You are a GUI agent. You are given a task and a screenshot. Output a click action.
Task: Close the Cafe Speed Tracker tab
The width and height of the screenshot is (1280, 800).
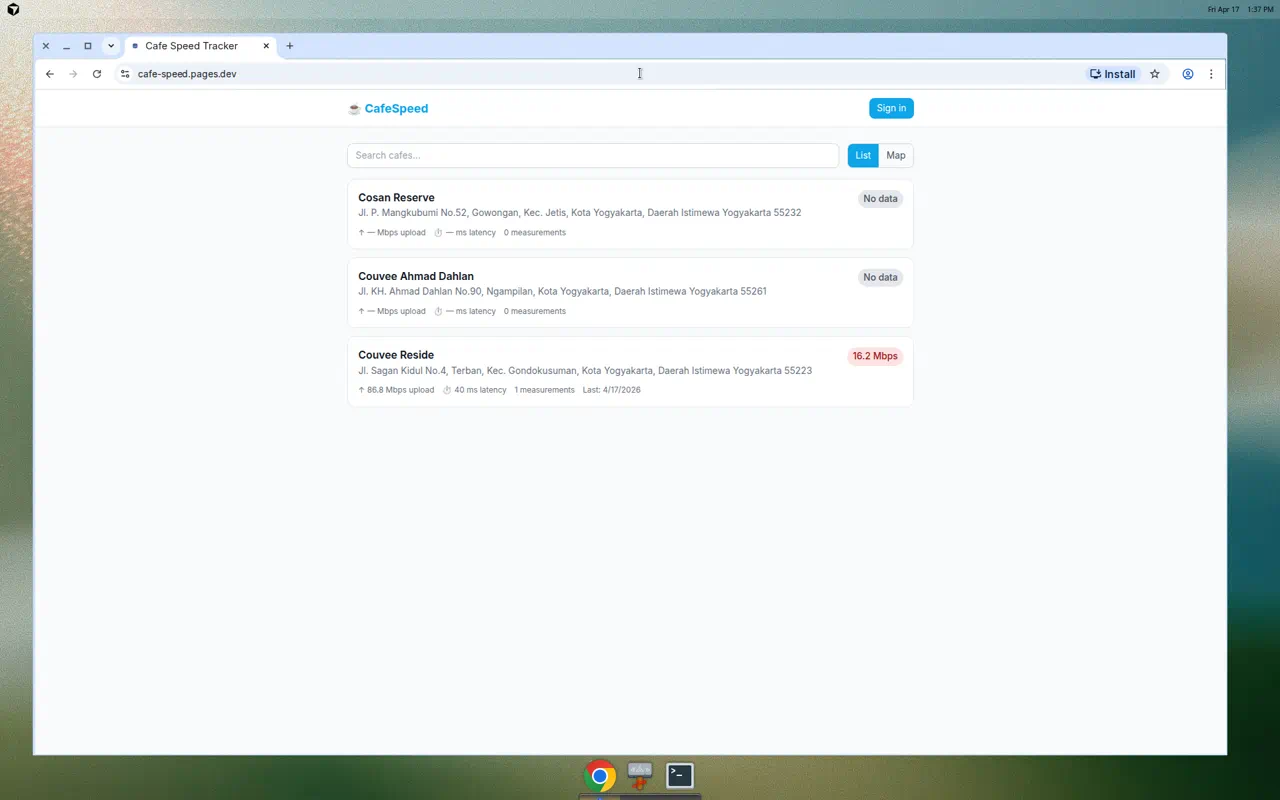tap(267, 46)
